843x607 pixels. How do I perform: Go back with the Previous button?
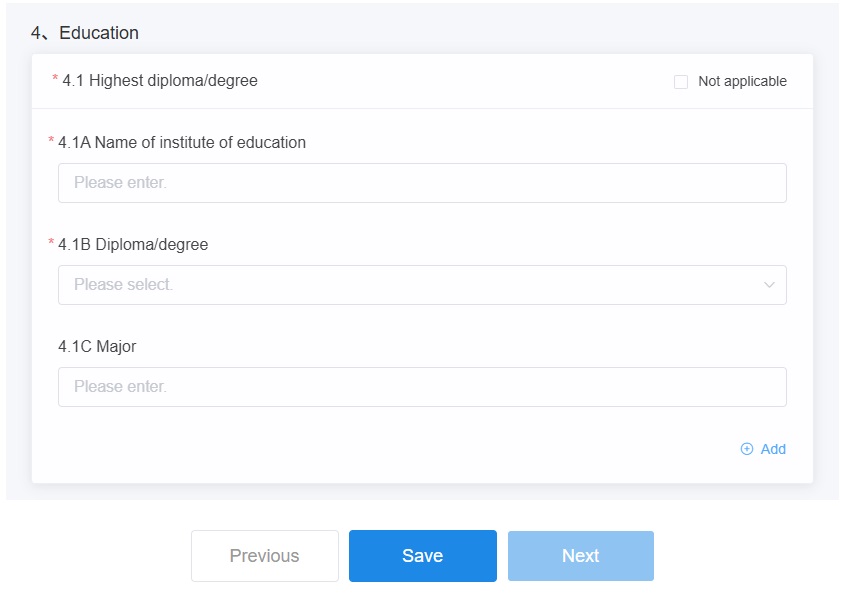tap(265, 556)
